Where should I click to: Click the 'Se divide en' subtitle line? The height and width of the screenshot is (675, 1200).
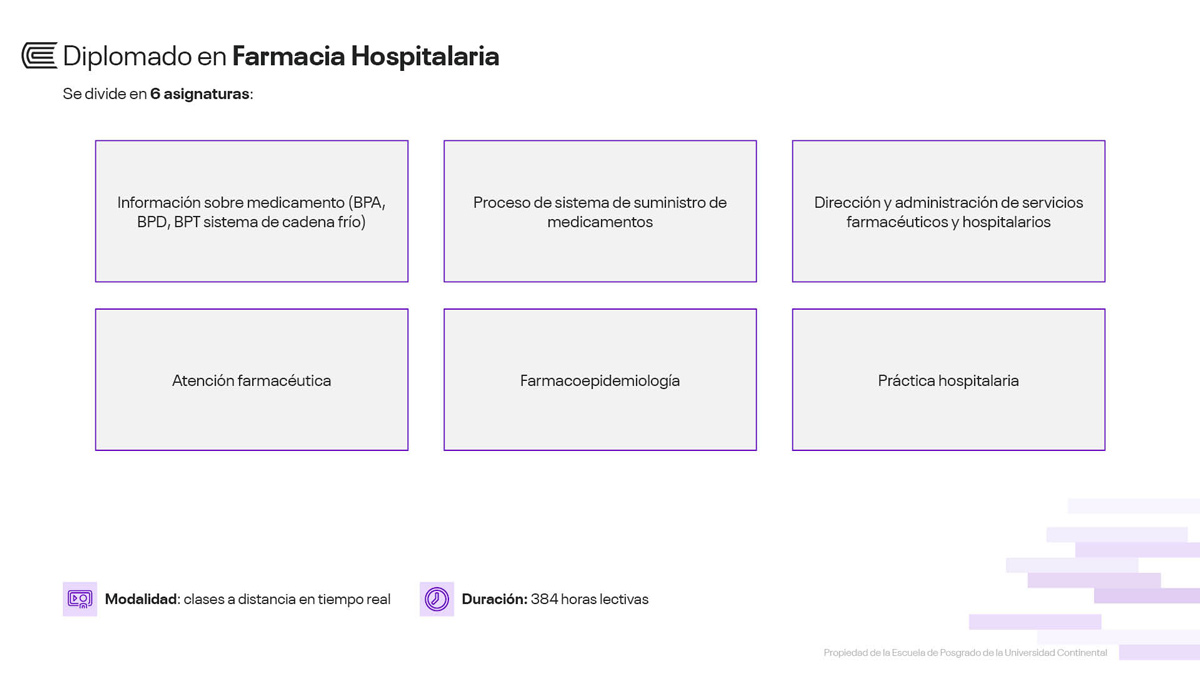click(x=158, y=94)
